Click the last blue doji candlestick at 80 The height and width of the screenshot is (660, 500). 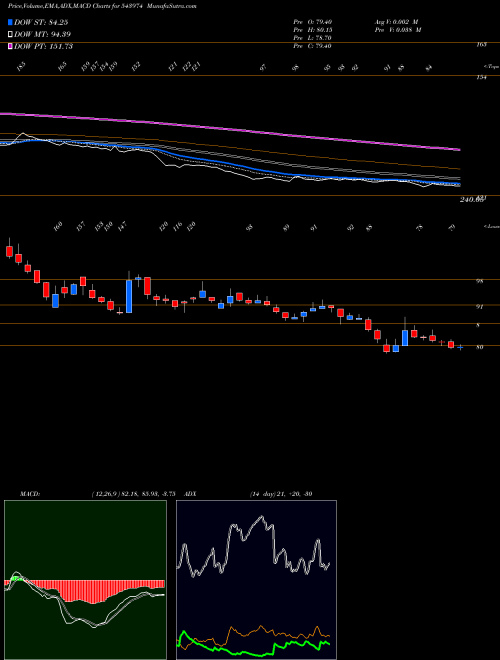[x=460, y=348]
